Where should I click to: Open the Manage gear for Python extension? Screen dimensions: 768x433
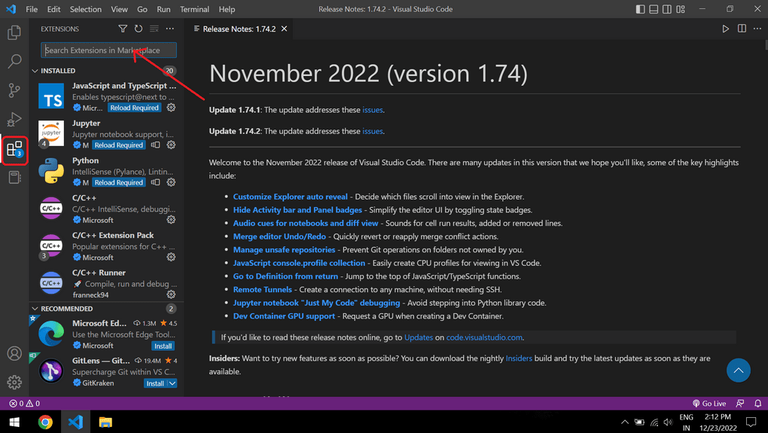pos(171,182)
